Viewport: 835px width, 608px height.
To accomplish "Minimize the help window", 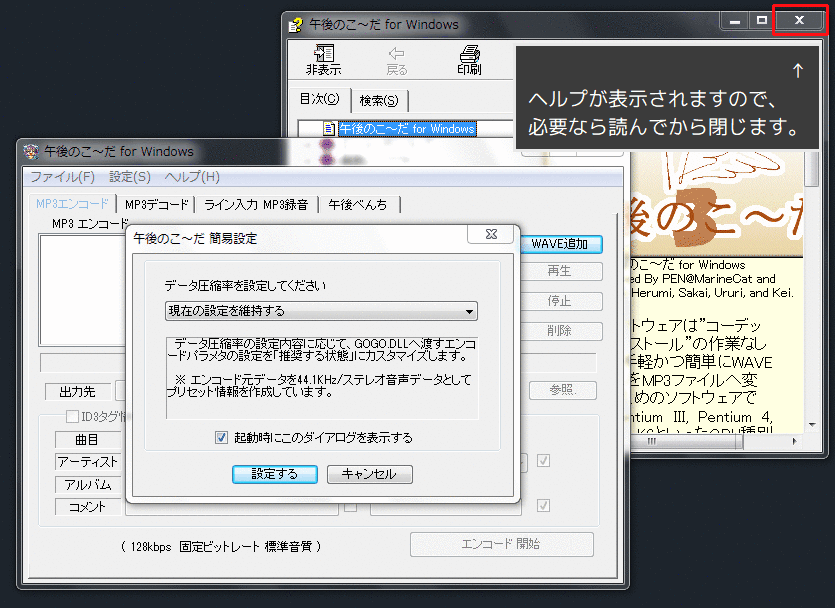I will (735, 20).
